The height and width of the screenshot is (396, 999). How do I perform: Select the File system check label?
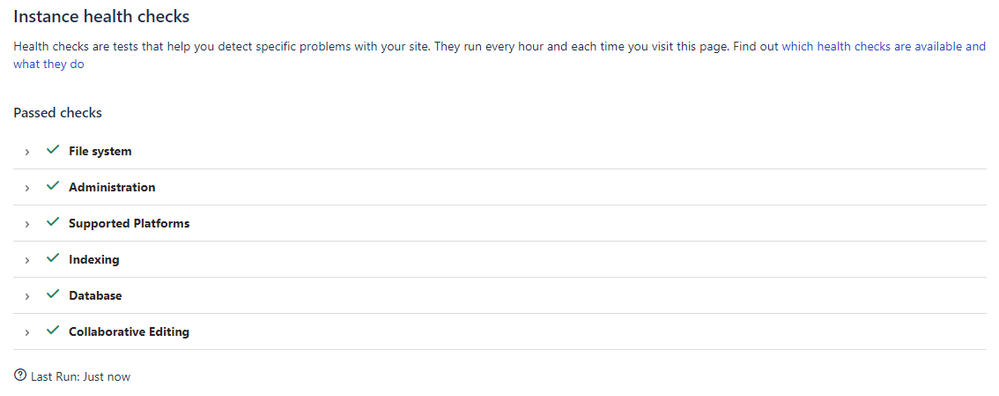coord(100,152)
